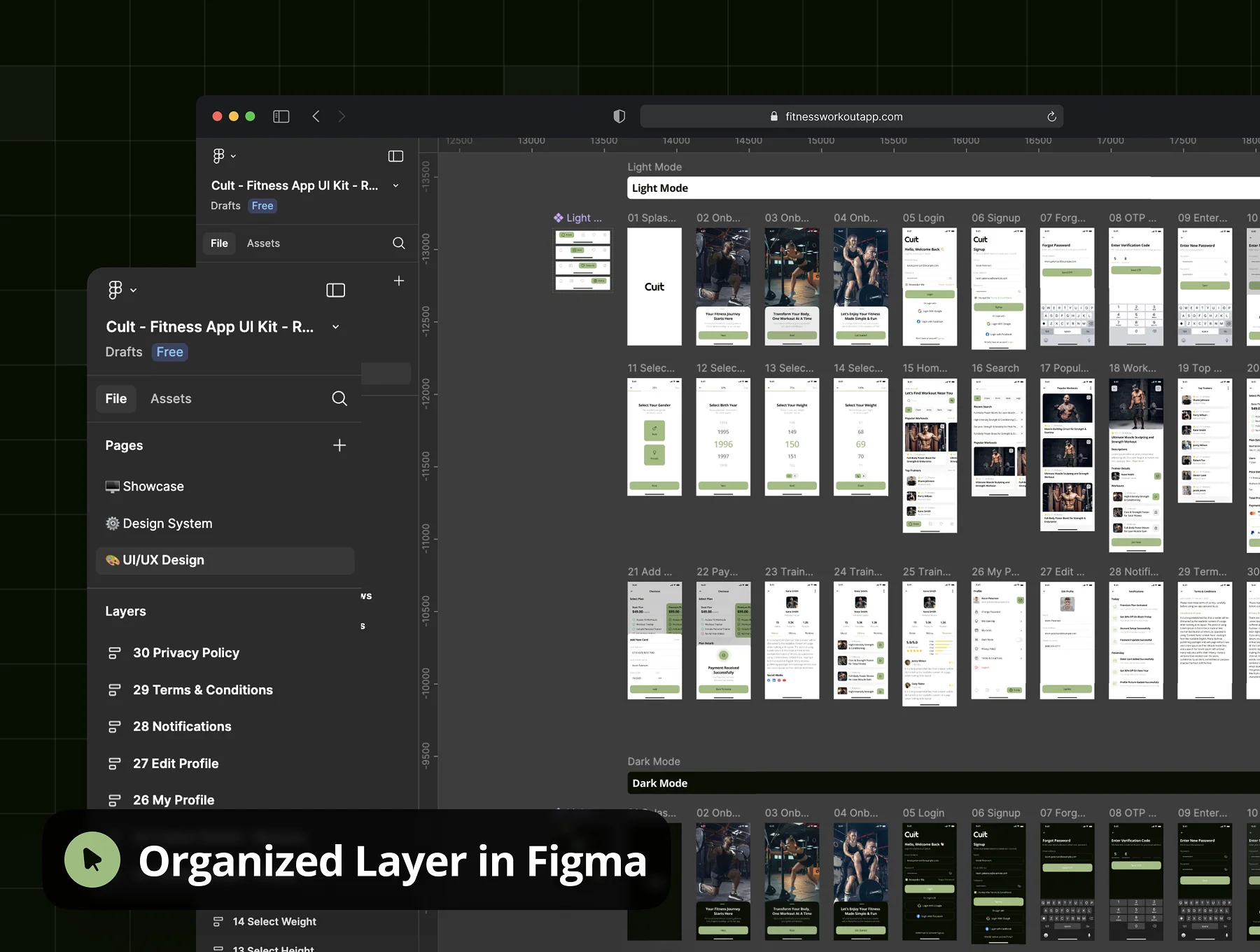
Task: Click the frame icon of 29 Terms & Conditions layer
Action: [x=115, y=690]
